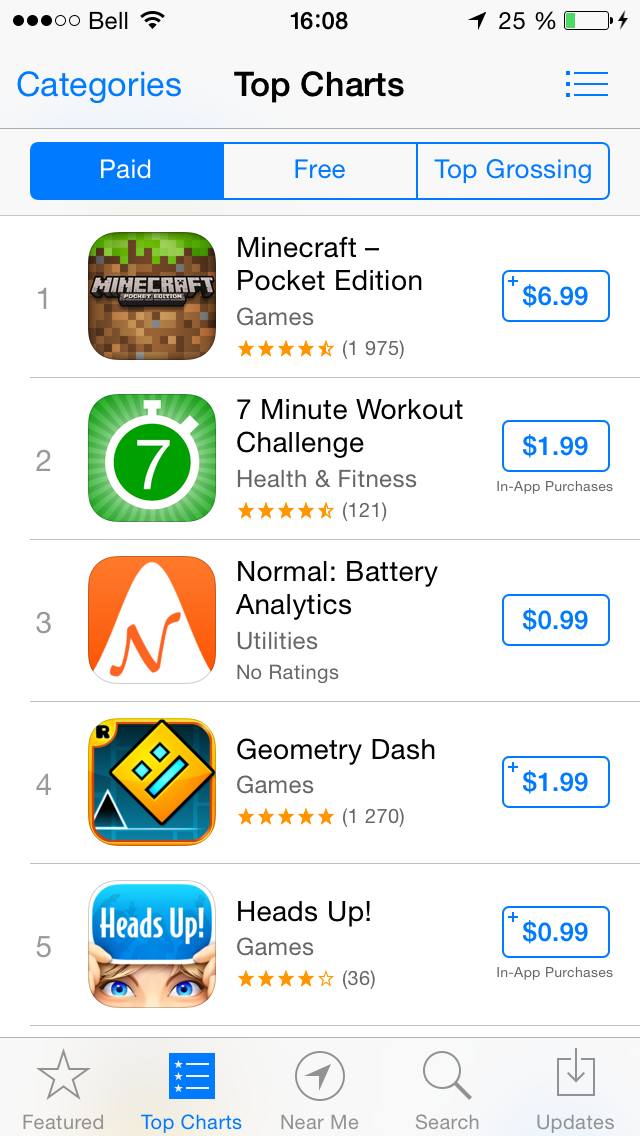Viewport: 640px width, 1136px height.
Task: Select the Paid segment
Action: 126,170
